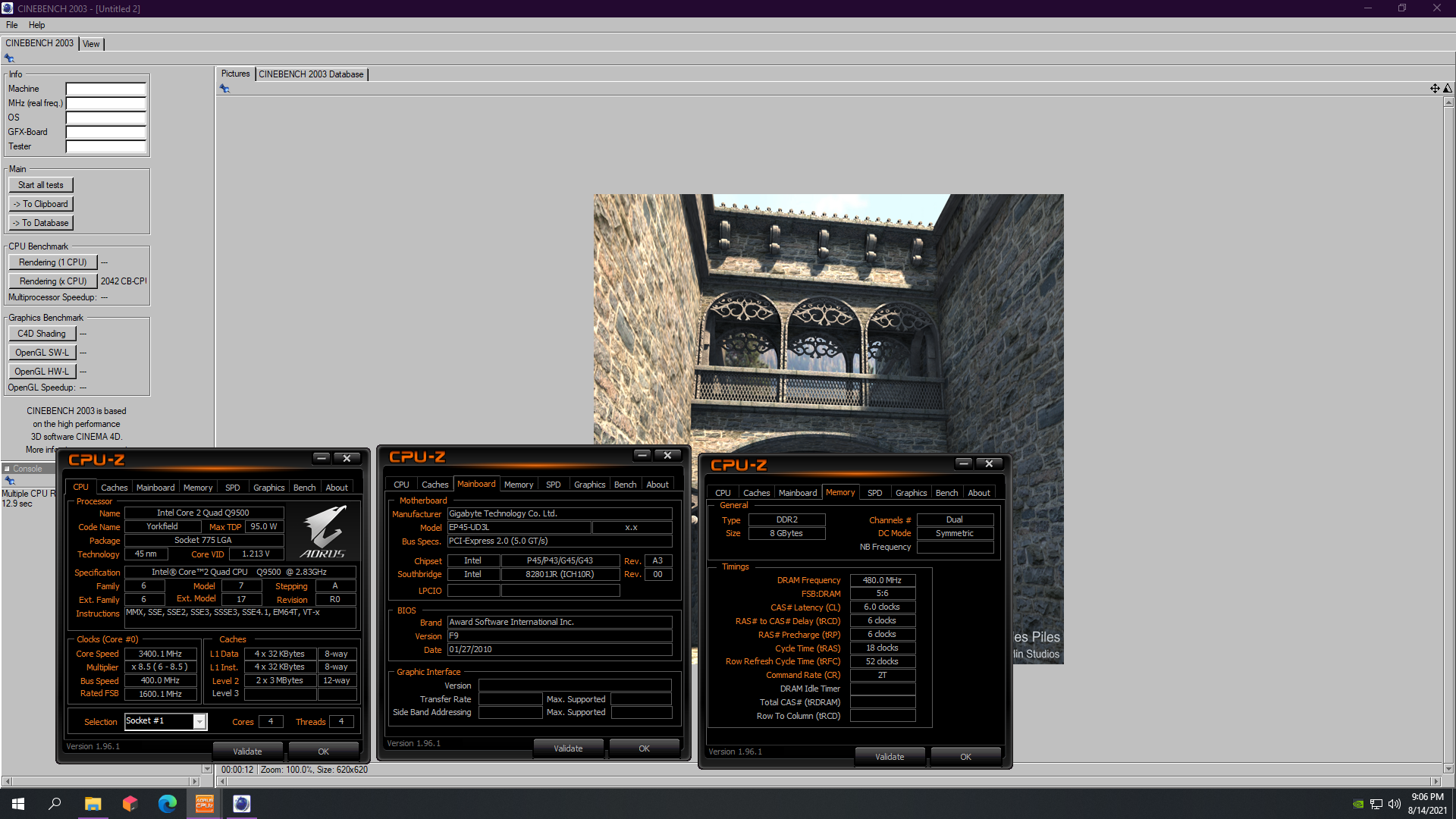Minimize the CPU-Z CPU window
The height and width of the screenshot is (819, 1456).
pyautogui.click(x=322, y=458)
